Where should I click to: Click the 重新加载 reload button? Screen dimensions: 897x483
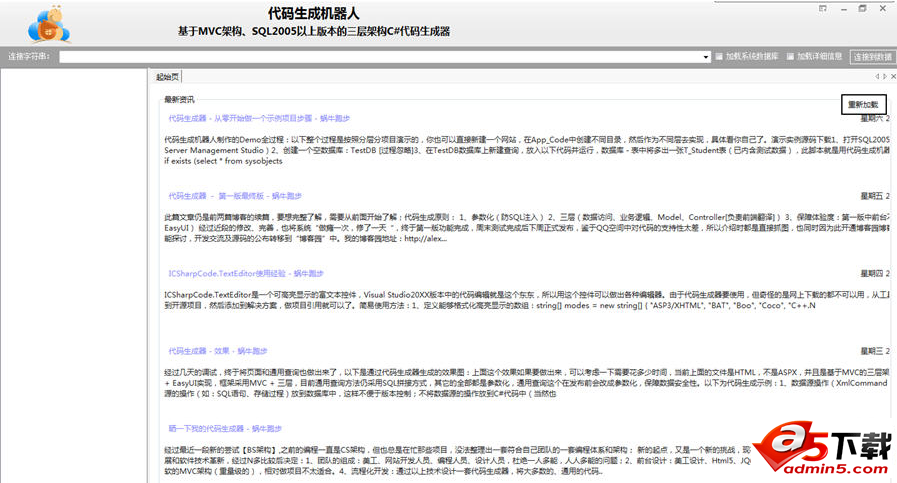coord(863,103)
